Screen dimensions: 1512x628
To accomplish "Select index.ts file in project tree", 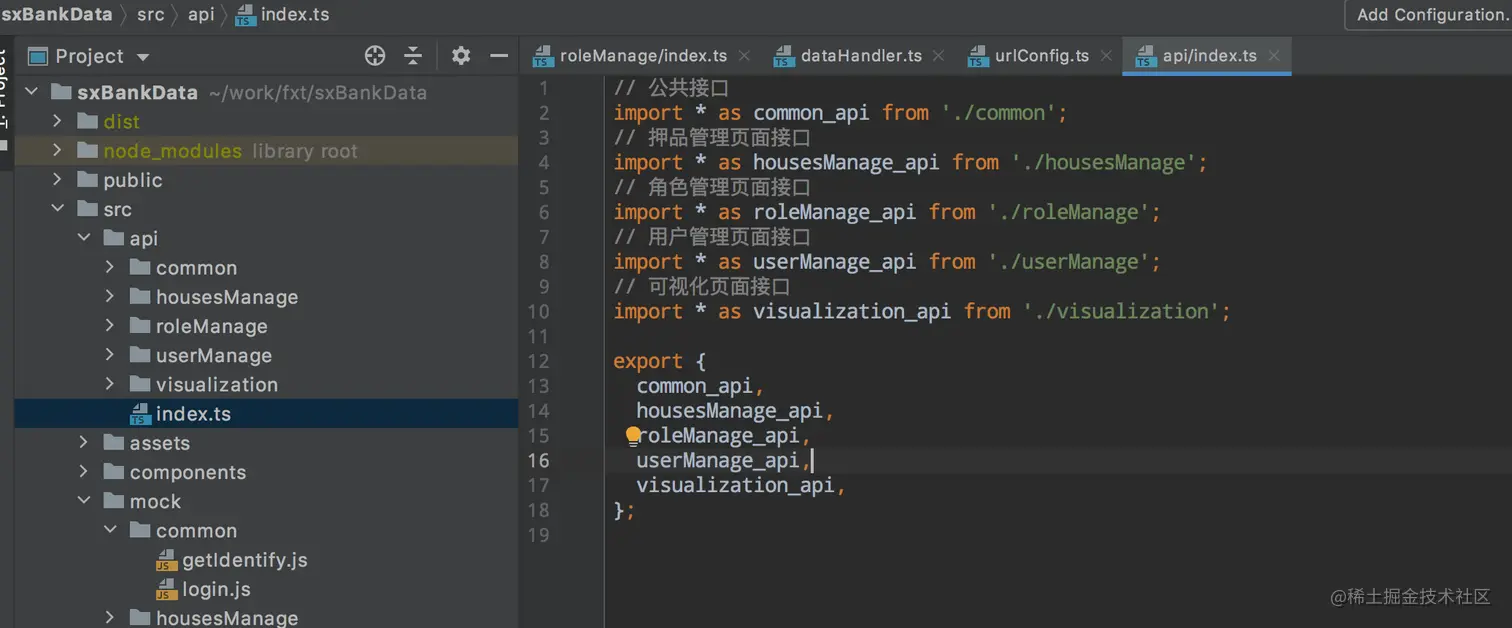I will [266, 414].
